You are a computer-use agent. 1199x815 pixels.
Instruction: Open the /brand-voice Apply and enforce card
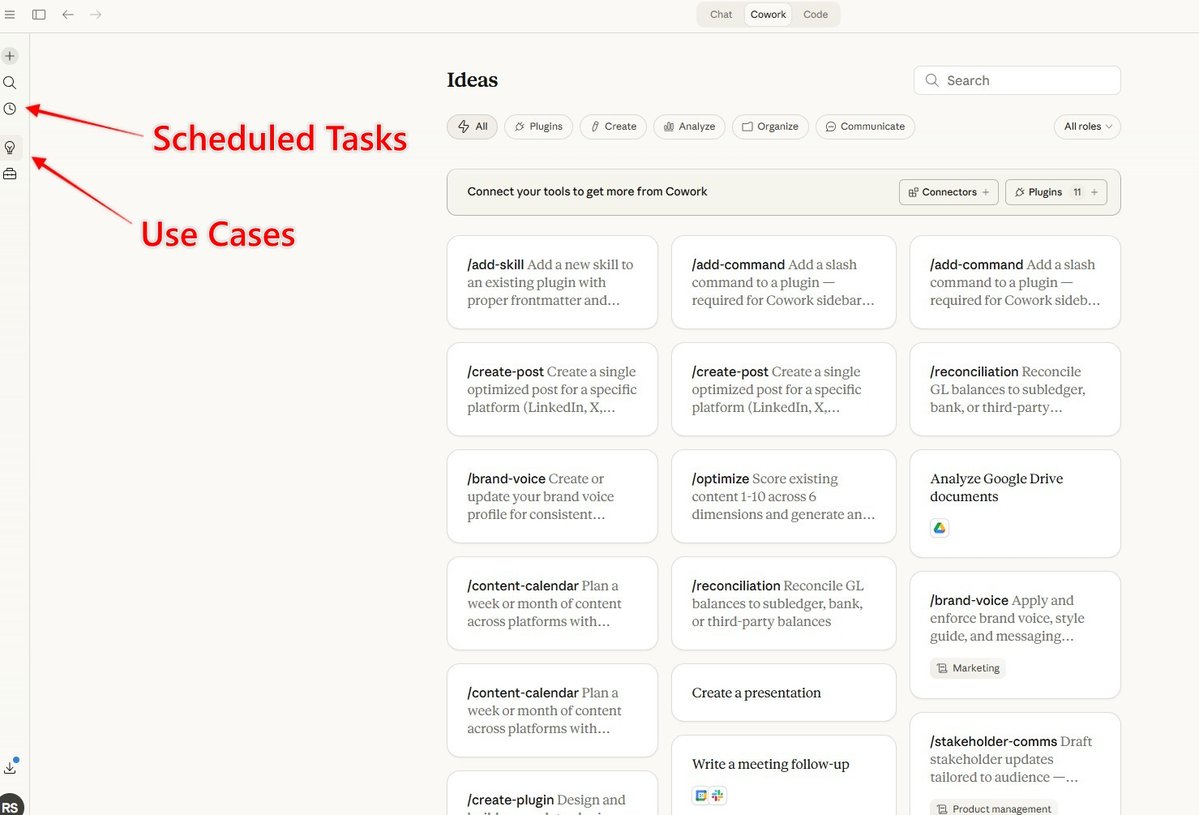(x=1015, y=635)
